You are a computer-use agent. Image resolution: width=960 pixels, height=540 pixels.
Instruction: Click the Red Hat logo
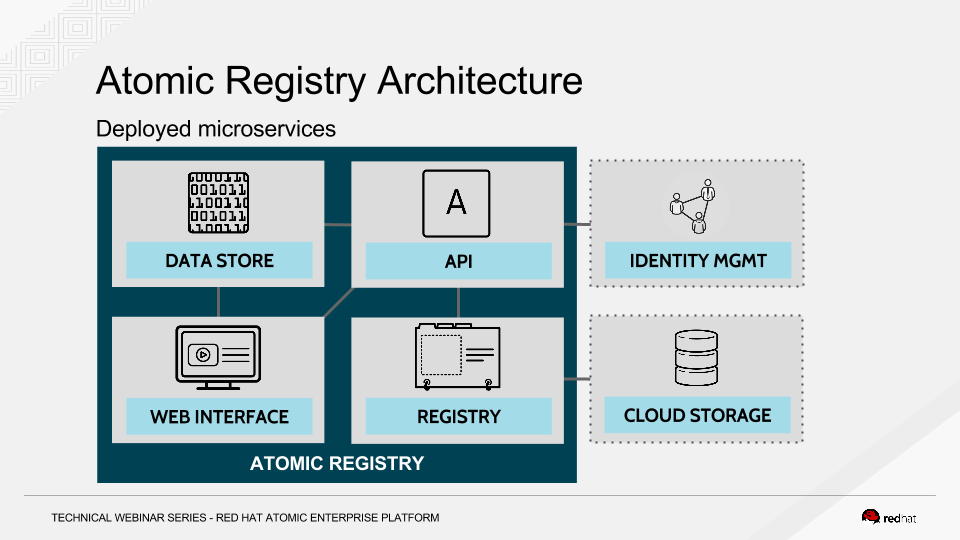(889, 517)
